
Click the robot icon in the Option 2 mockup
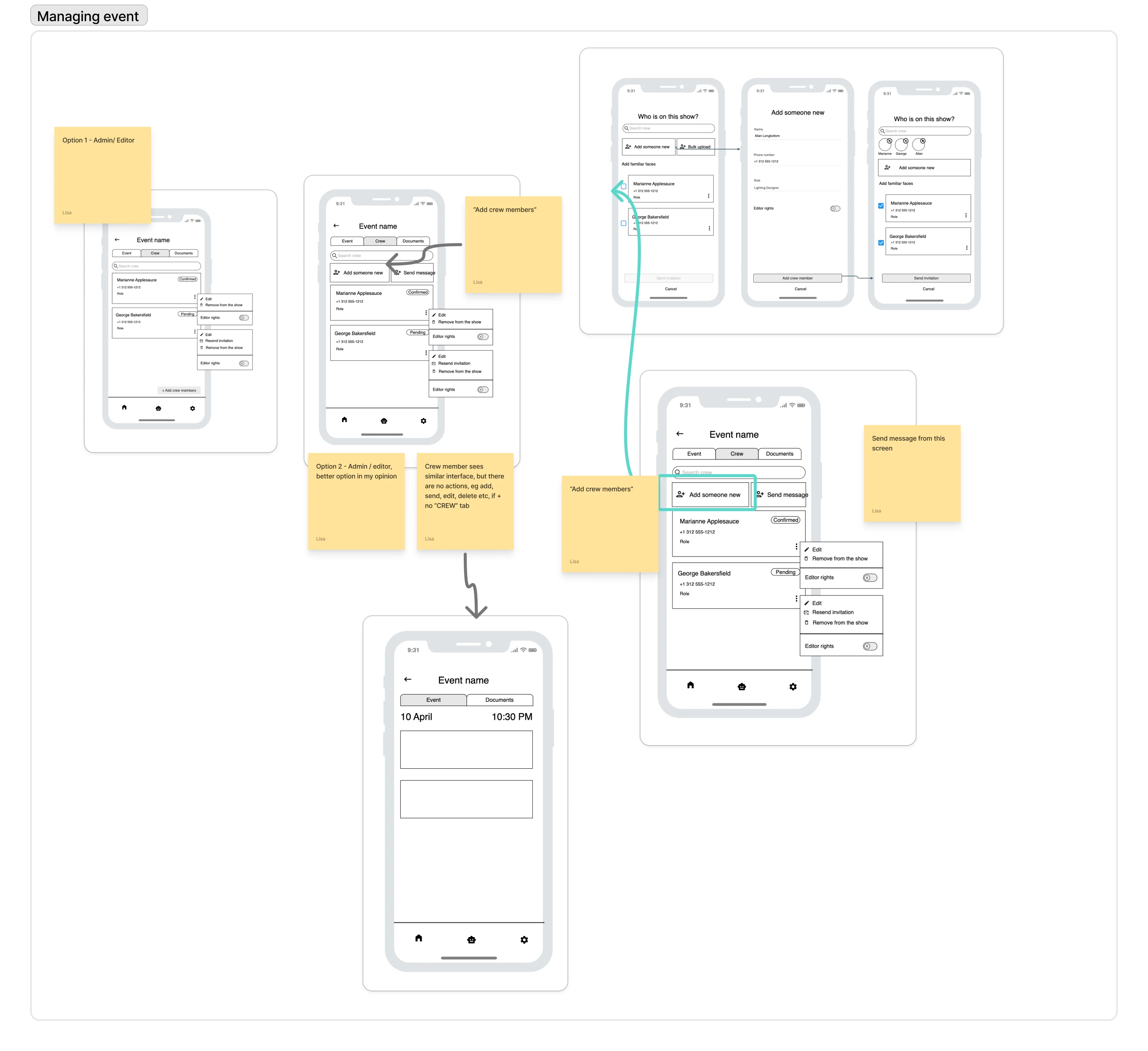(384, 421)
